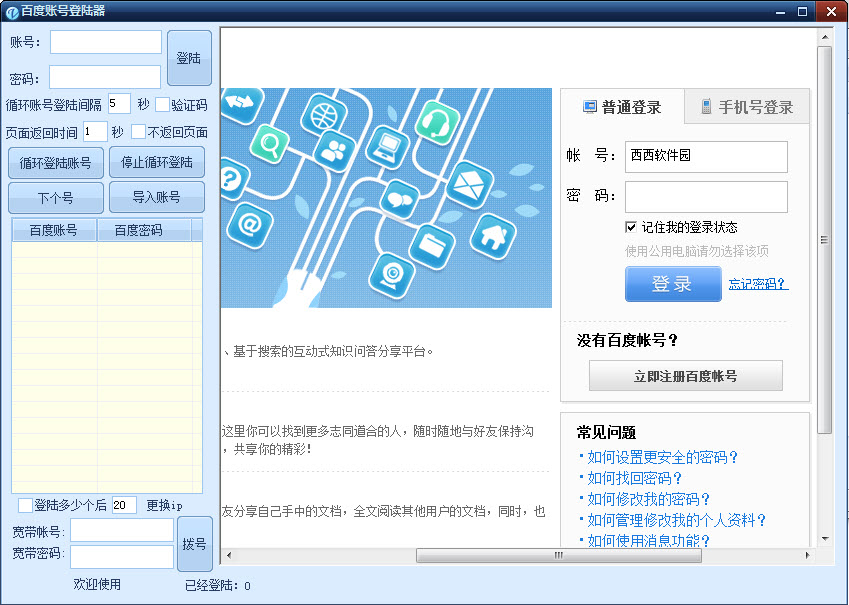Click the vertical scrollbar up arrow
849x605 pixels.
coord(825,37)
